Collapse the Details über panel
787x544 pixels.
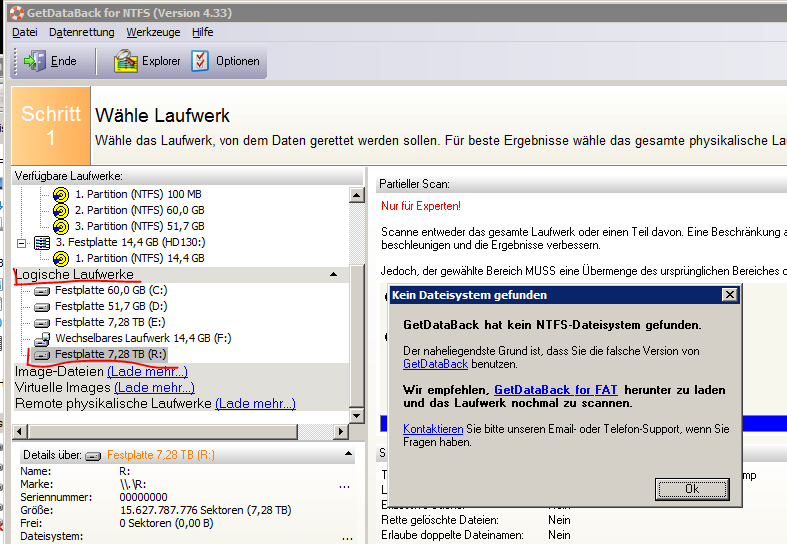tap(348, 454)
